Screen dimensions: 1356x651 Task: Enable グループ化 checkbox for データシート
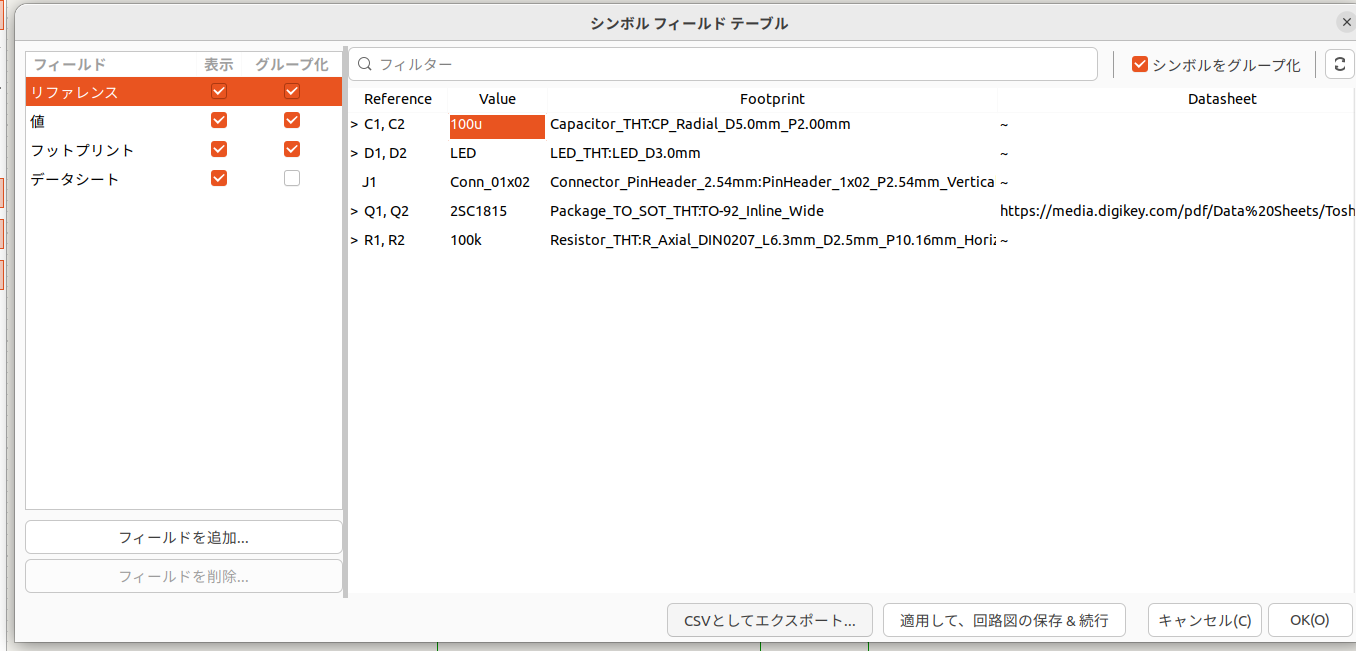tap(292, 179)
